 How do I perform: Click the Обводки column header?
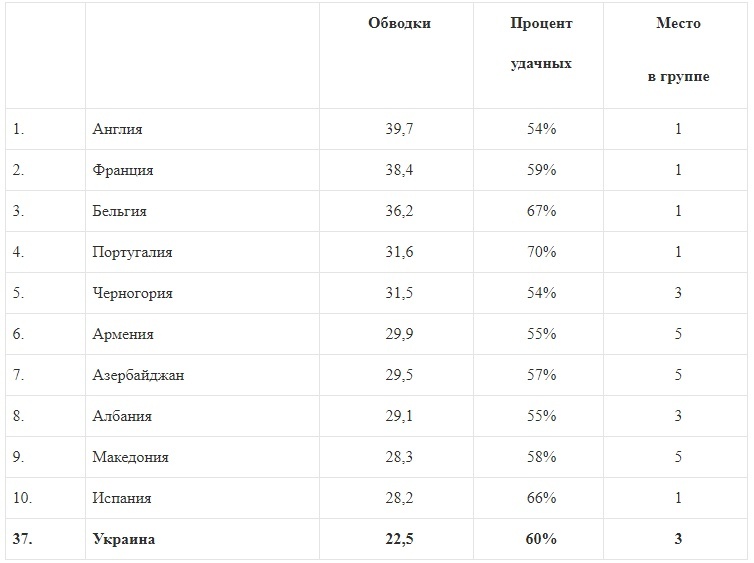pyautogui.click(x=399, y=24)
